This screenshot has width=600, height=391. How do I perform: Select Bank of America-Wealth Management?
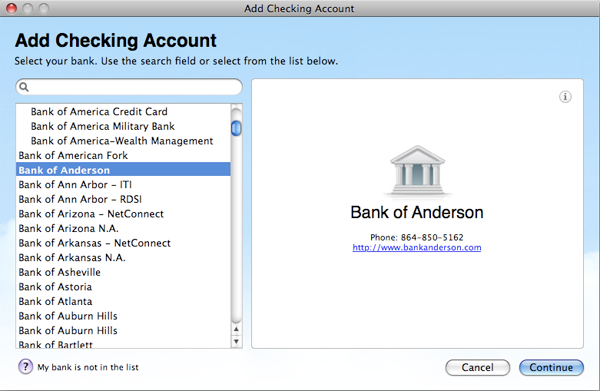pos(123,141)
